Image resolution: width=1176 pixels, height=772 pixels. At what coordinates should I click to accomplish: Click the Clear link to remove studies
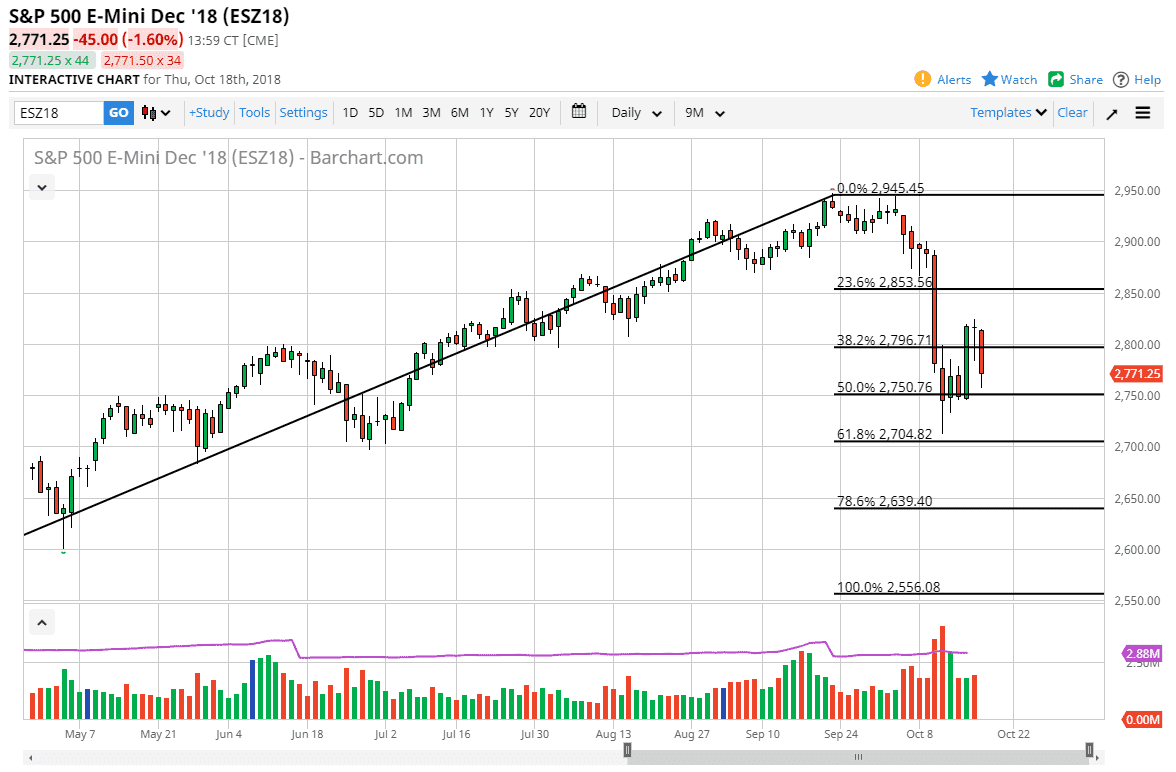[1072, 112]
